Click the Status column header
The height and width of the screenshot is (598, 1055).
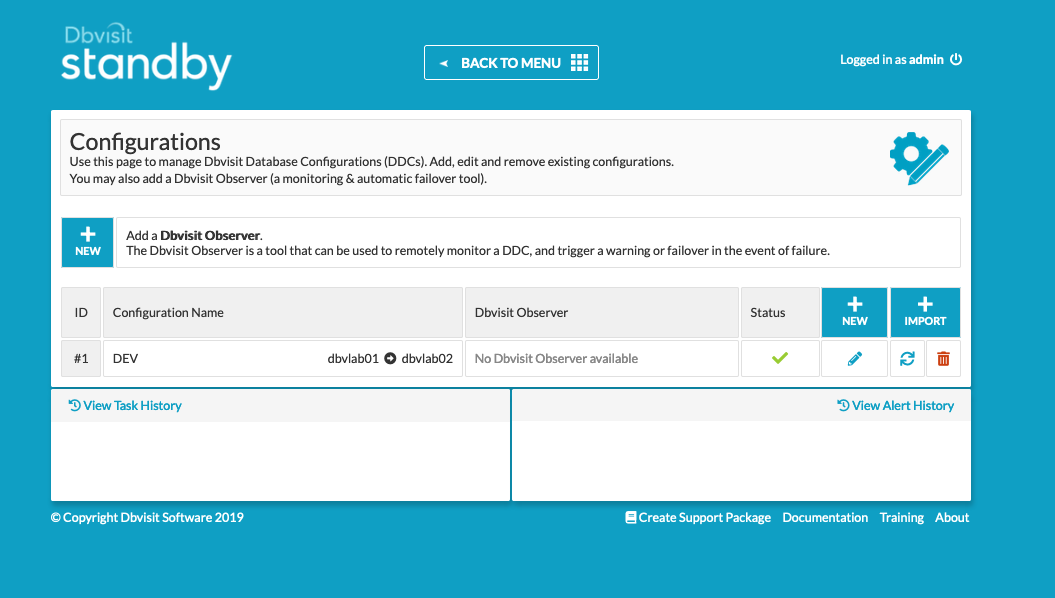(780, 312)
